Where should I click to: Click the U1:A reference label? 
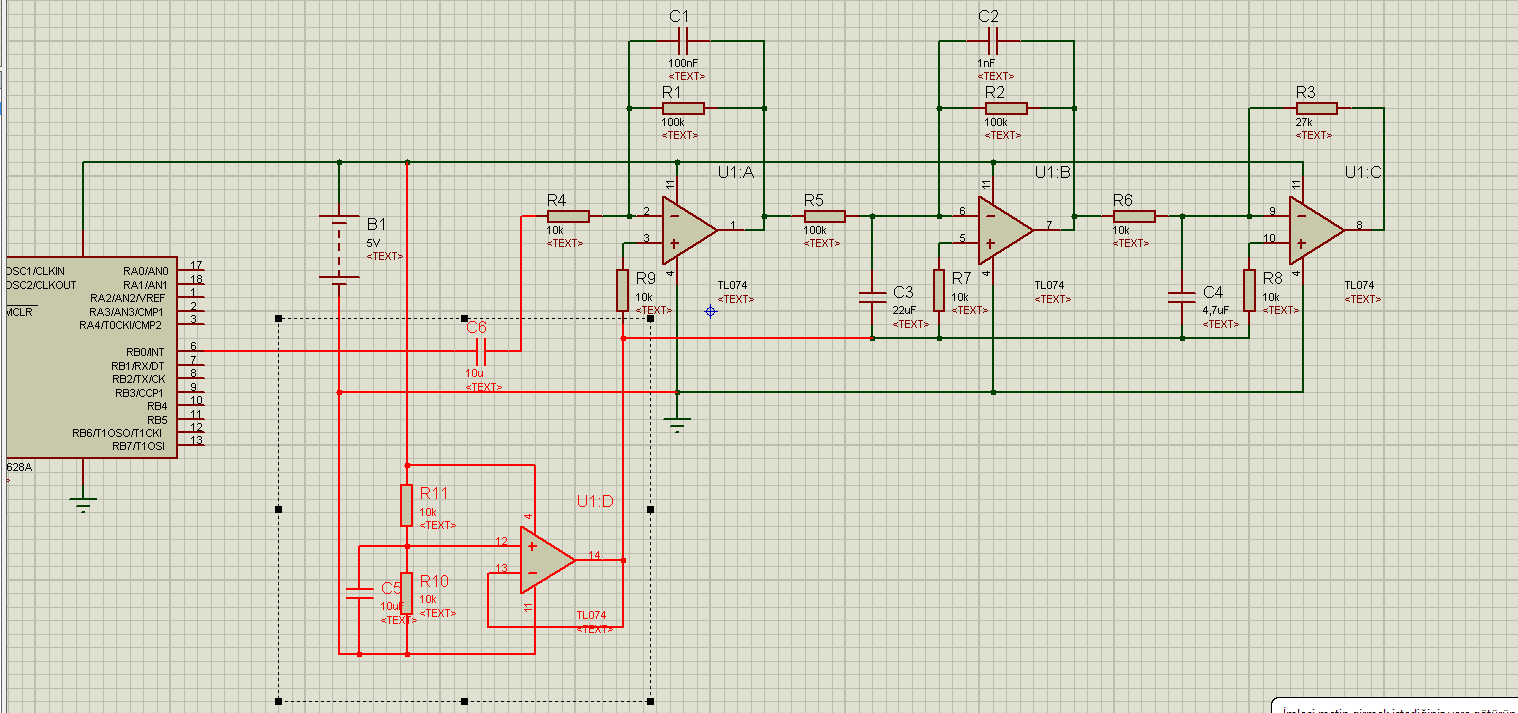pyautogui.click(x=735, y=172)
